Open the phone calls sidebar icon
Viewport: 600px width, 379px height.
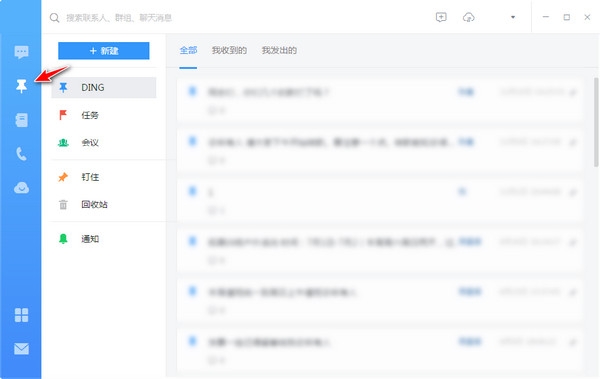click(x=21, y=154)
